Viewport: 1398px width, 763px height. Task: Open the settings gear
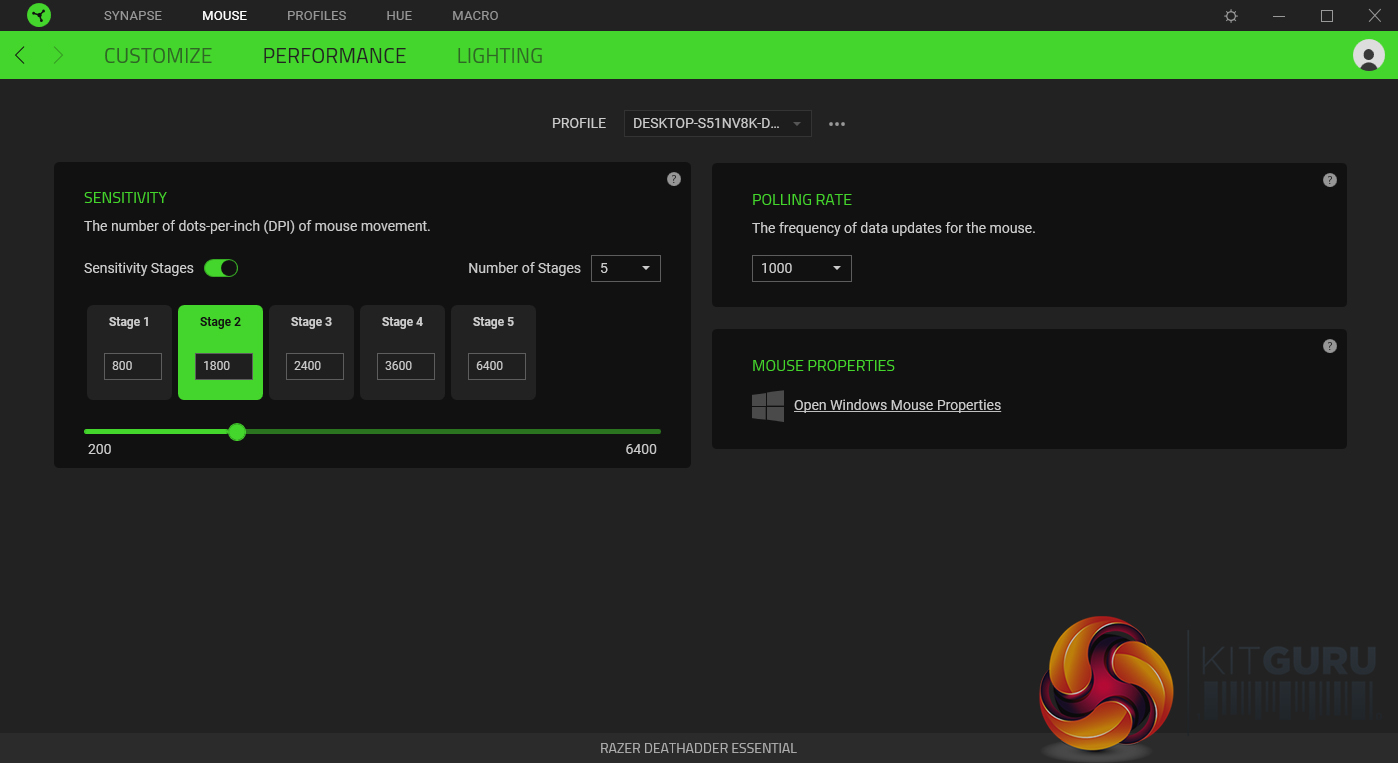pos(1231,16)
